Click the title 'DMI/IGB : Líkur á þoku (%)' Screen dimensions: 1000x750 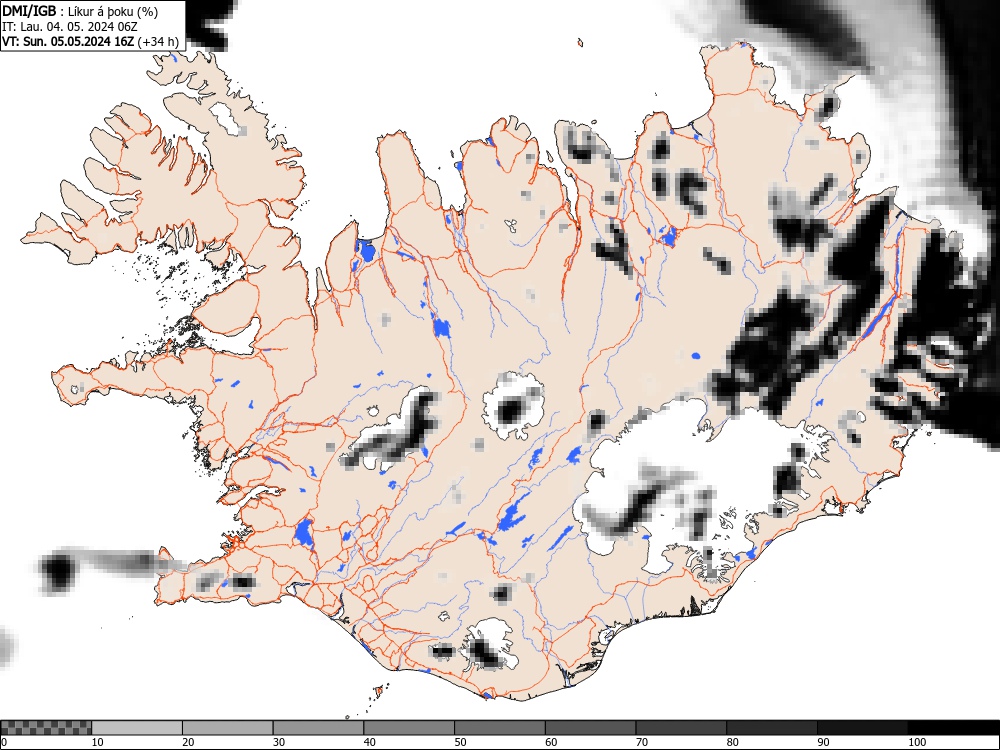(80, 11)
